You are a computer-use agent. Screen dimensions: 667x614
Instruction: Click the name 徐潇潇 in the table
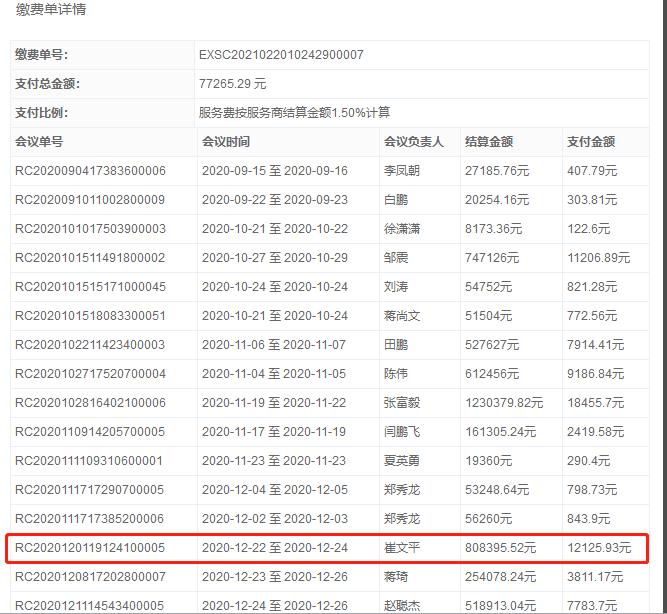(x=401, y=229)
